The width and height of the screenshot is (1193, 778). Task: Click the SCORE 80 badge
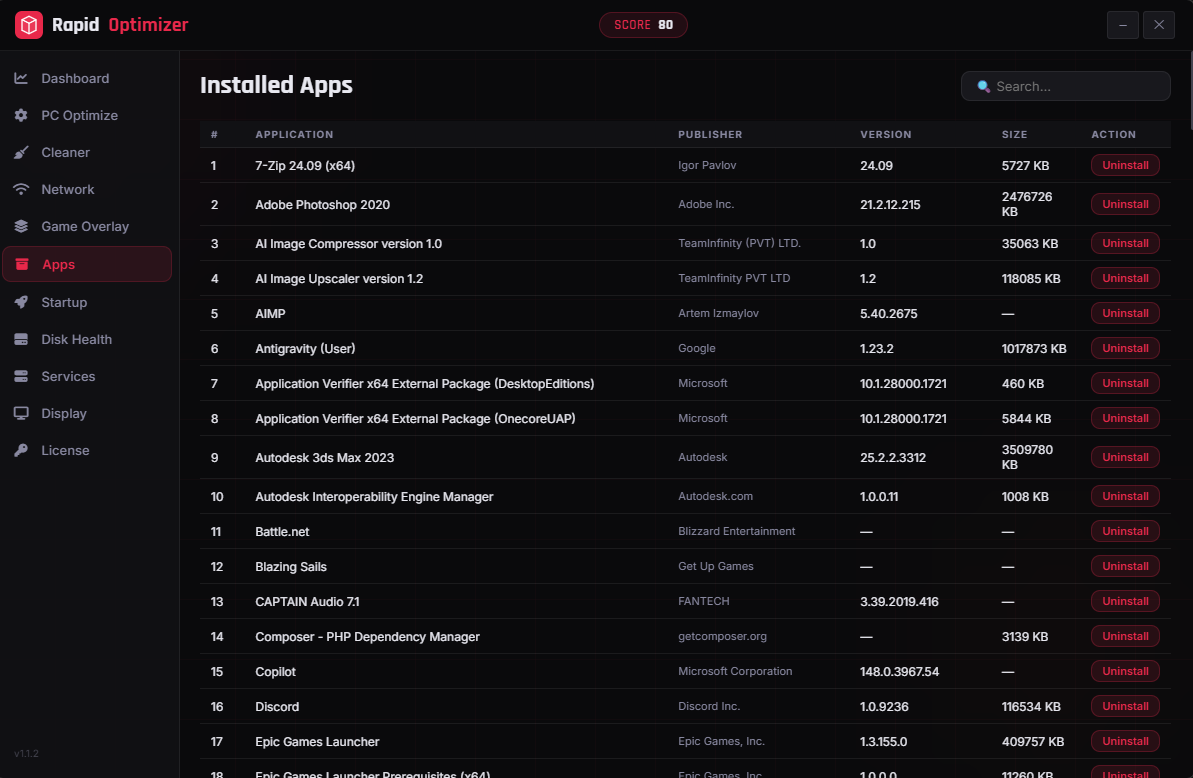tap(643, 25)
